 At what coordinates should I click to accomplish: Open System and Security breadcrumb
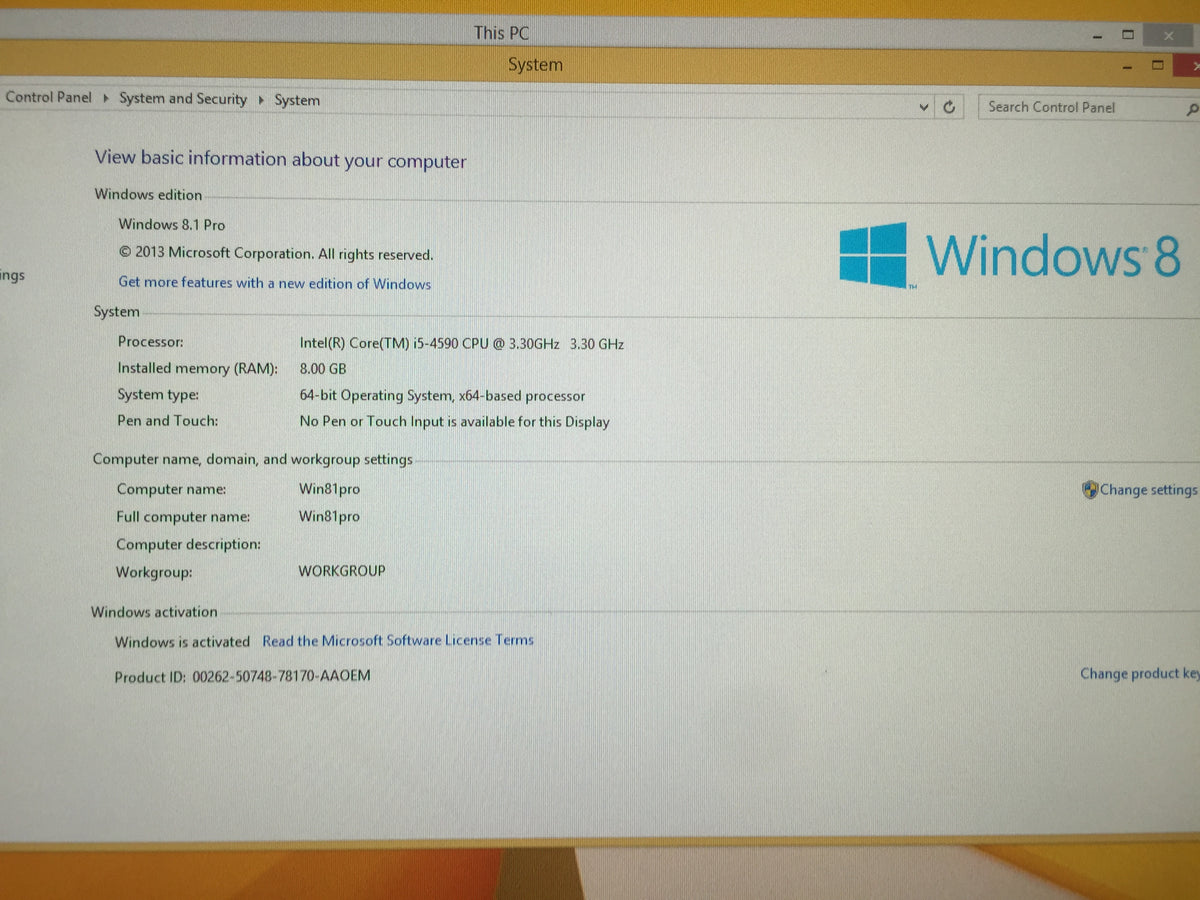coord(183,99)
